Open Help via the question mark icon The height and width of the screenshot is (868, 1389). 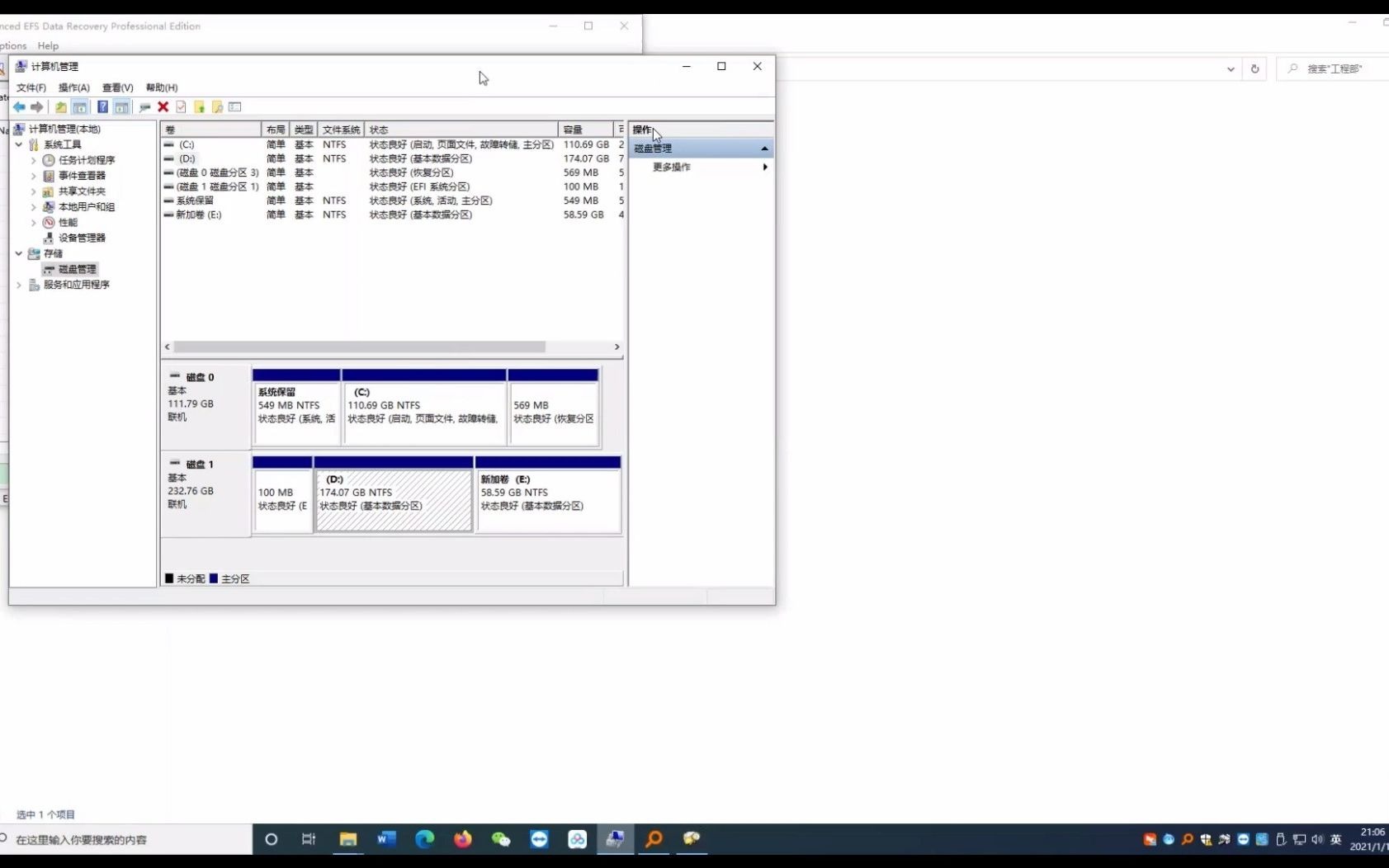(x=102, y=107)
